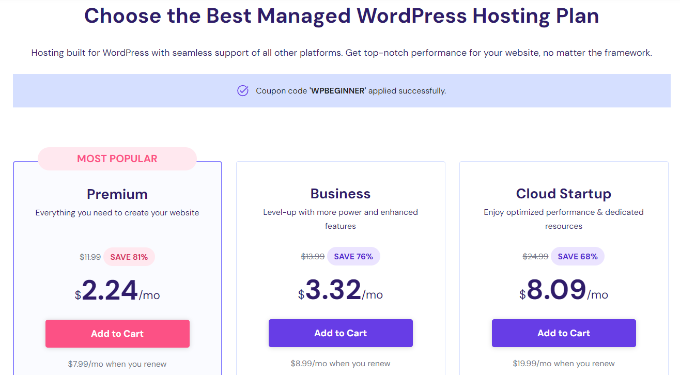Click 'Everything you need to create your website'
The height and width of the screenshot is (375, 680).
(117, 213)
